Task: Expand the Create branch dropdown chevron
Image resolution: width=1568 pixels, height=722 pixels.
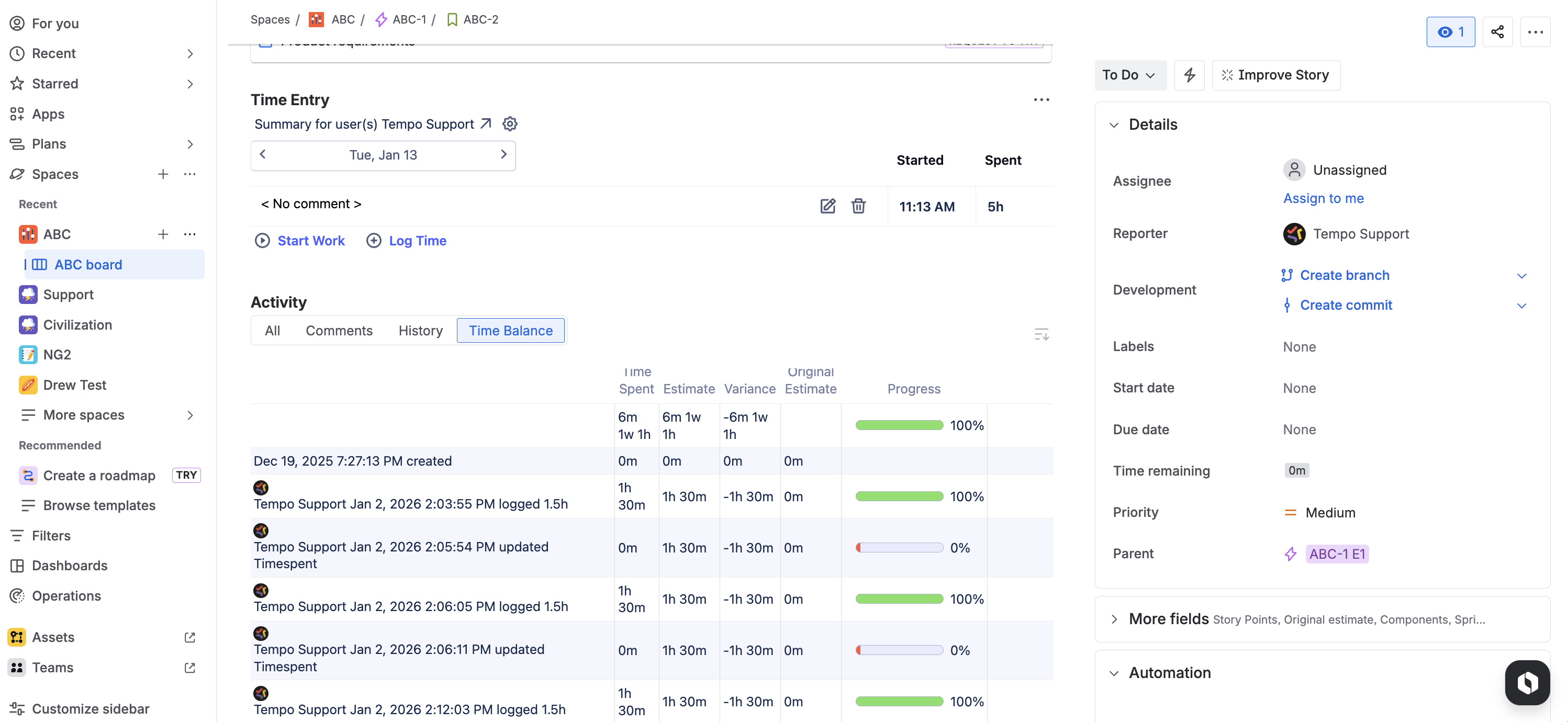Action: pos(1521,276)
